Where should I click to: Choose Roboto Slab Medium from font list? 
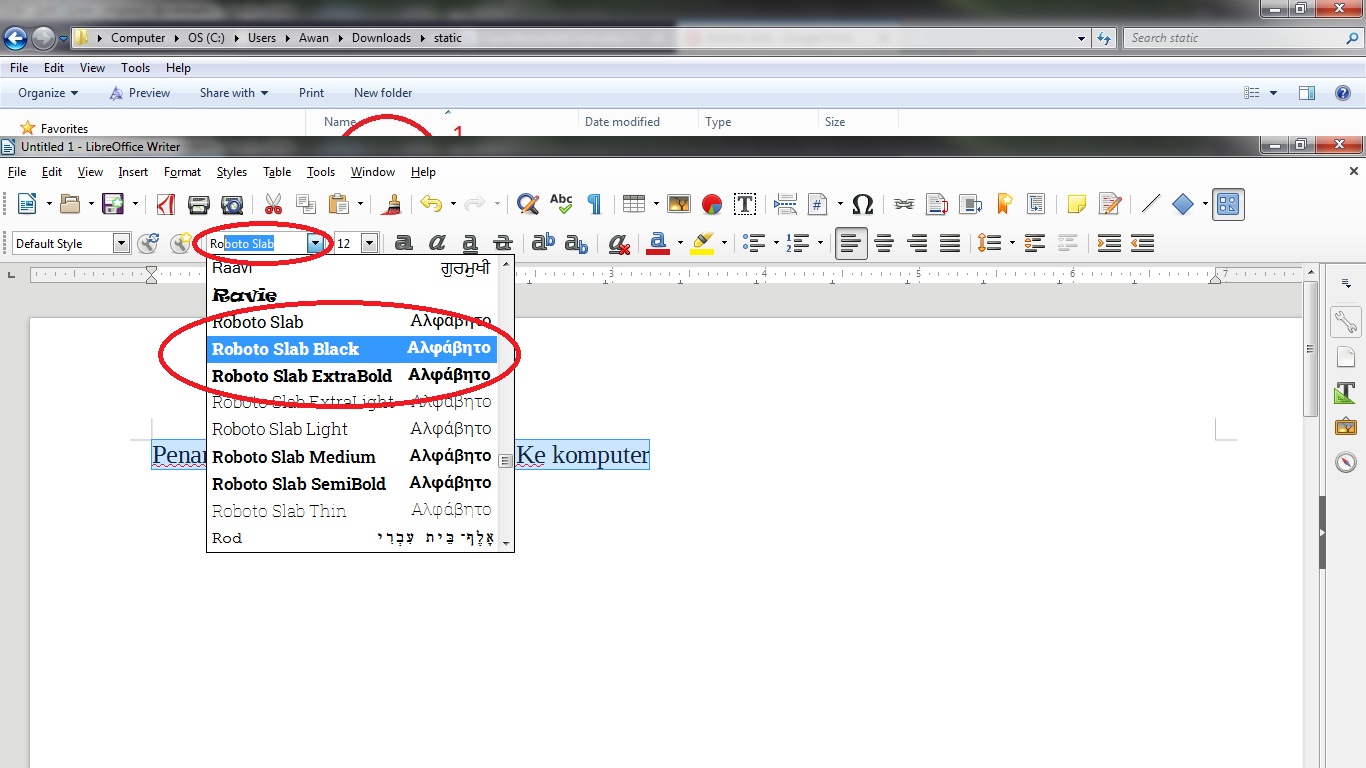tap(353, 457)
